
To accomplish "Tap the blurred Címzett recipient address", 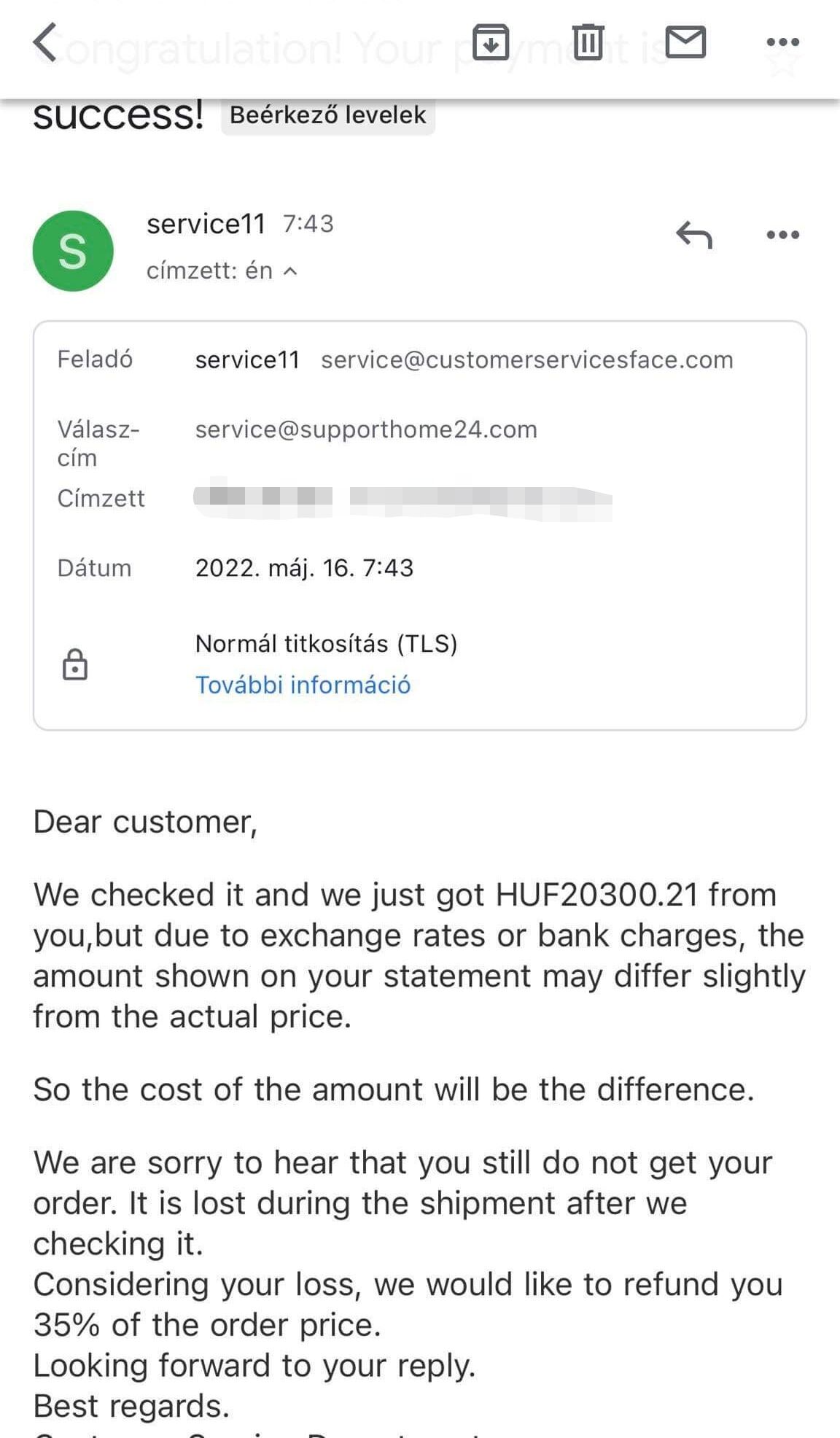I will tap(402, 498).
